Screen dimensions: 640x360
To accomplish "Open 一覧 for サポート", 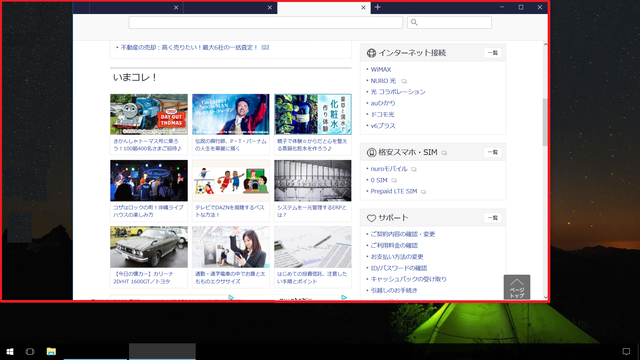I will pos(493,218).
